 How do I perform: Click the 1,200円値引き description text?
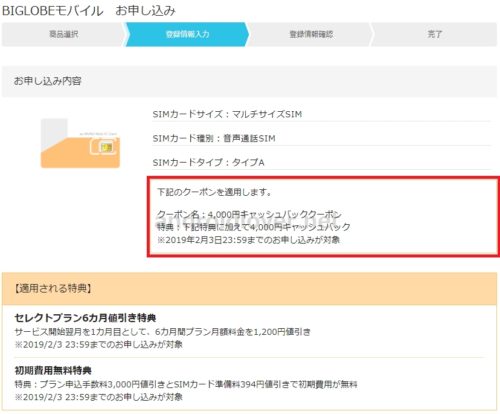click(x=163, y=332)
